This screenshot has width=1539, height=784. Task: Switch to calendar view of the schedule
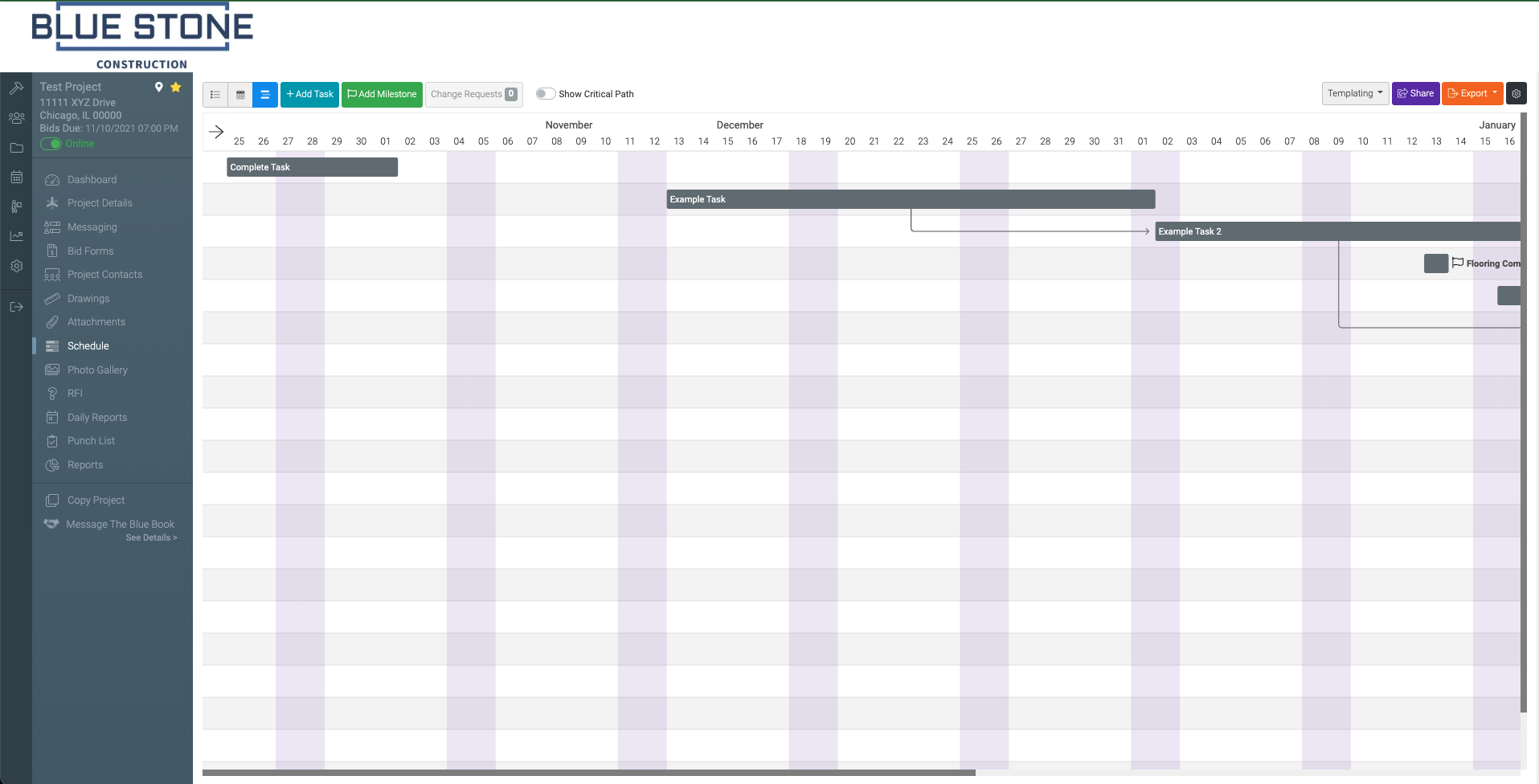tap(239, 94)
